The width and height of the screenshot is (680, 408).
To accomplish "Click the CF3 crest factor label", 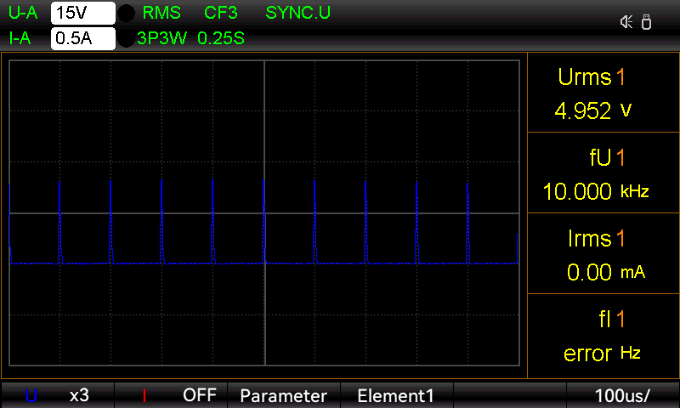I will tap(221, 14).
